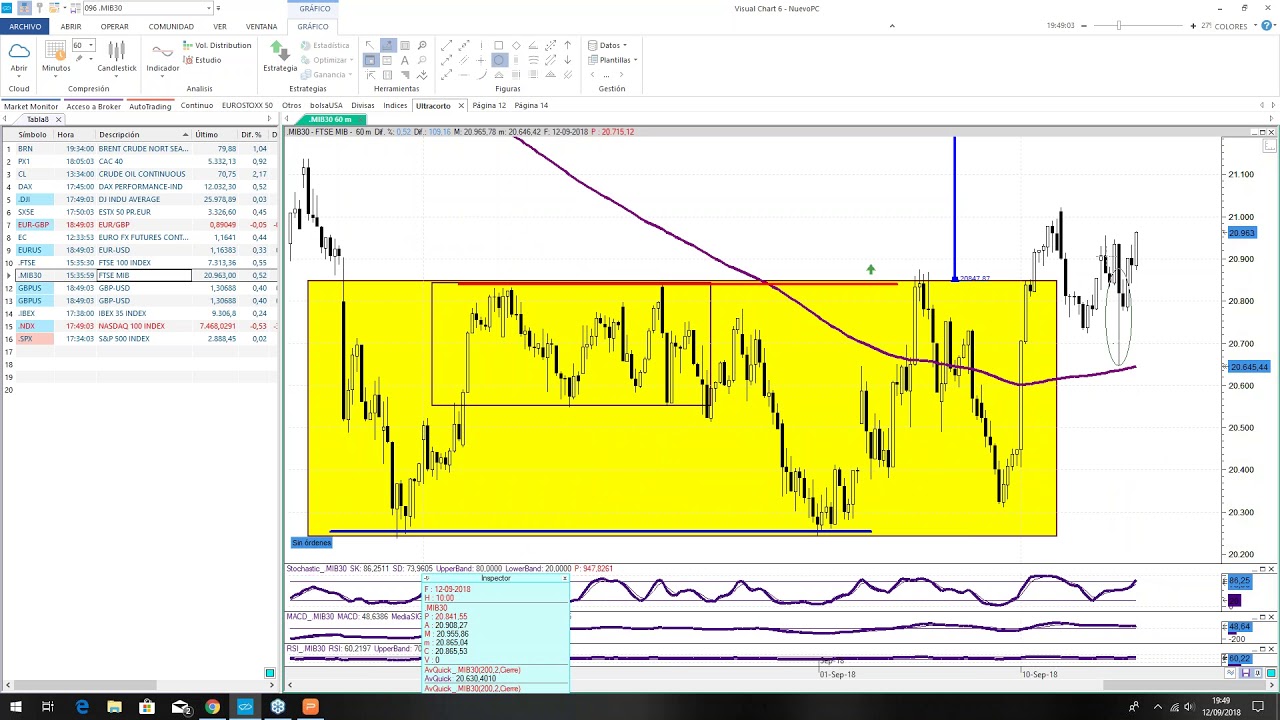Open the Ganancia dropdown arrow
The width and height of the screenshot is (1280, 720).
click(351, 75)
